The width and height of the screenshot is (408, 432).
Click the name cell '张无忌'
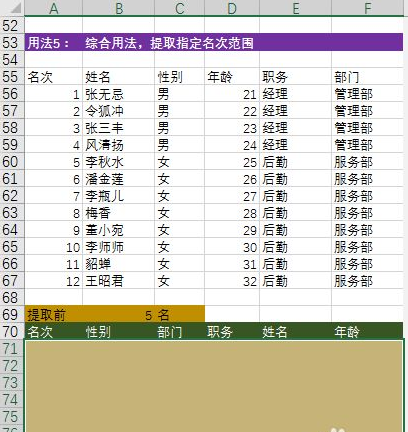pos(119,93)
